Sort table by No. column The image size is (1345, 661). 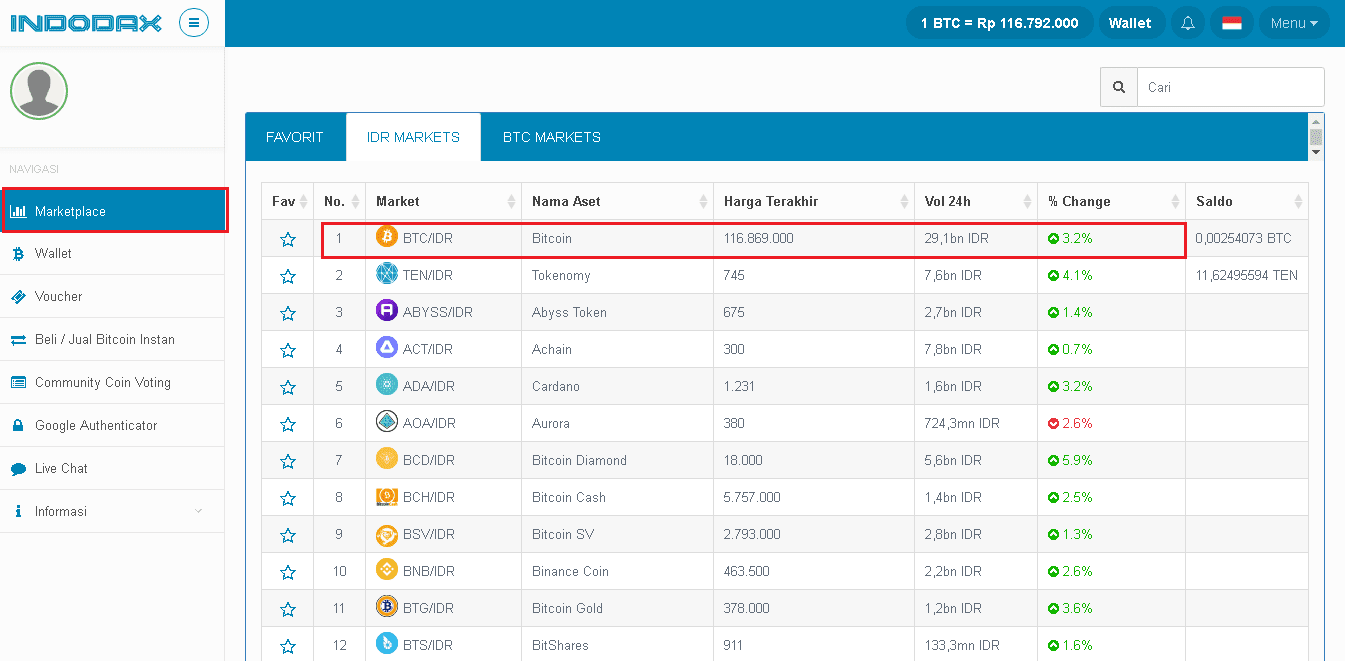tap(339, 201)
